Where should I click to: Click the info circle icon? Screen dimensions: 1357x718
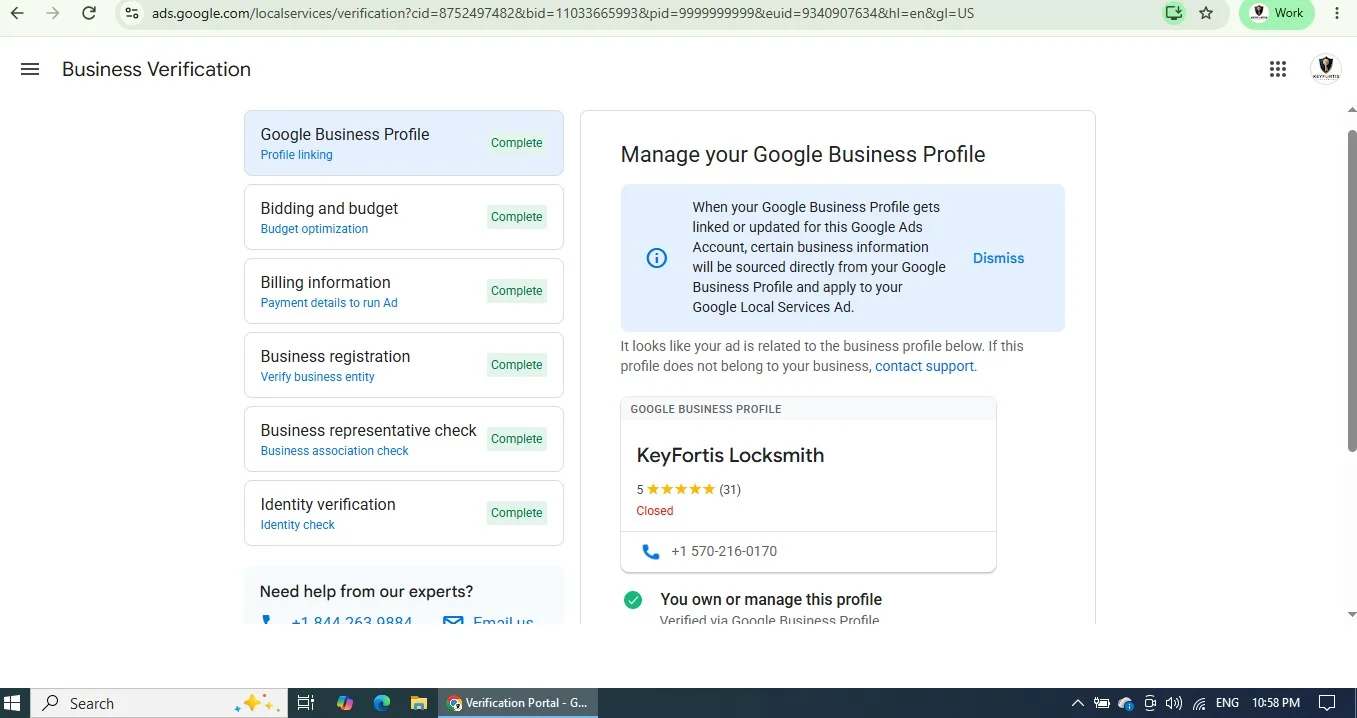(x=657, y=258)
